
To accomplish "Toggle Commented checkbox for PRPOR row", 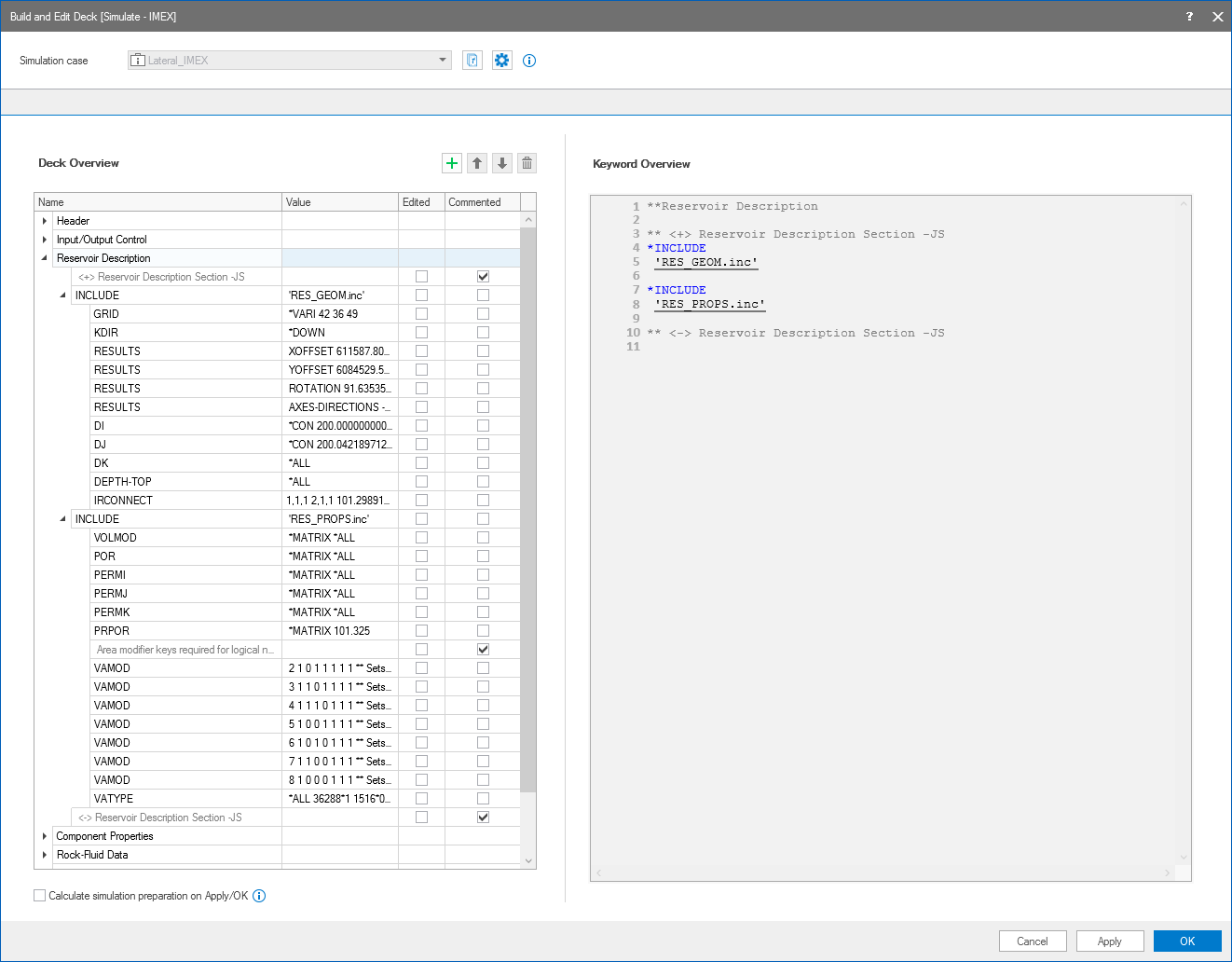I will (483, 631).
